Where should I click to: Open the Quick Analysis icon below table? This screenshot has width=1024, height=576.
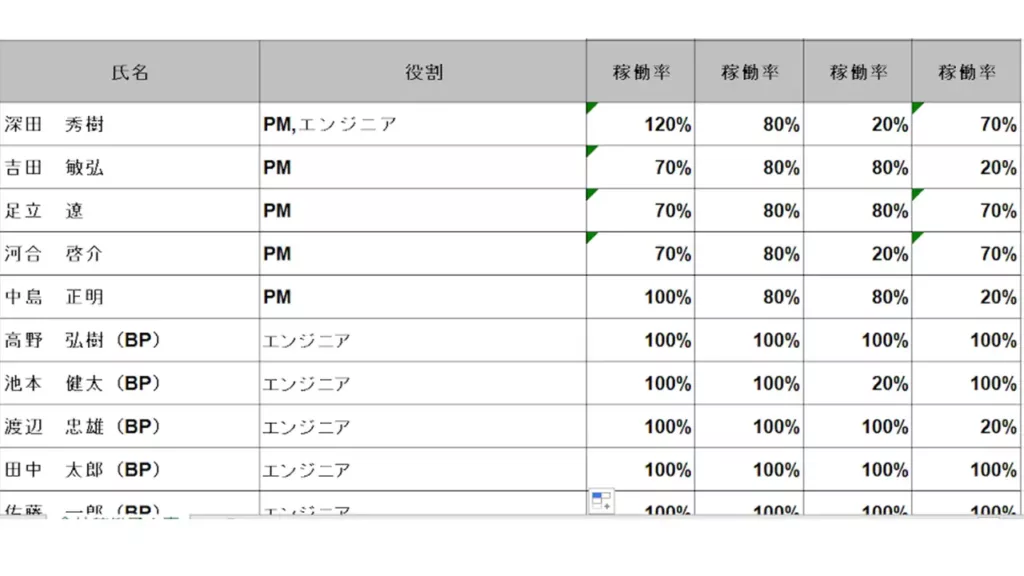tap(601, 501)
